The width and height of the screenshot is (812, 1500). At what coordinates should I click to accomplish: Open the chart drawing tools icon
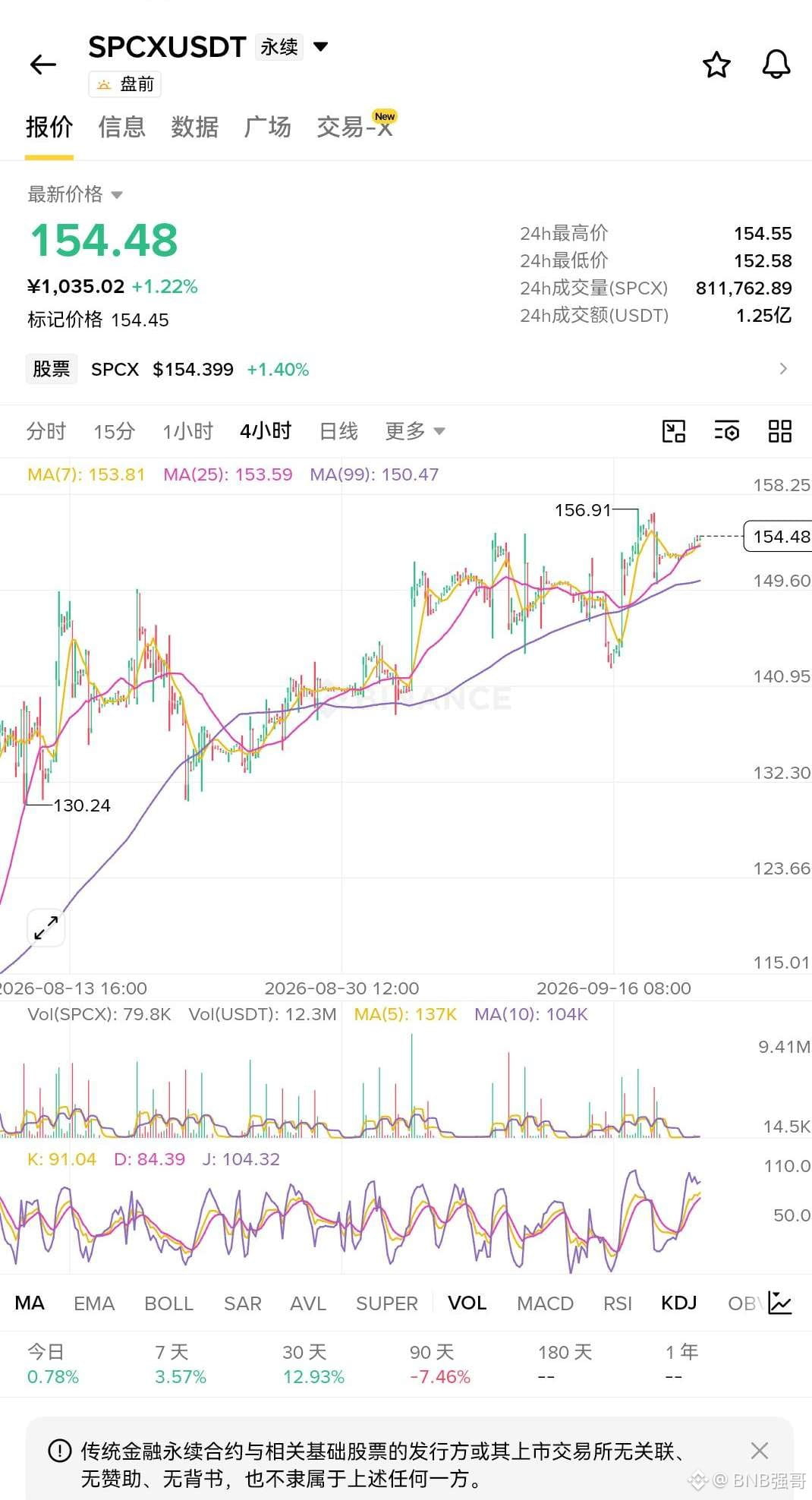point(674,431)
